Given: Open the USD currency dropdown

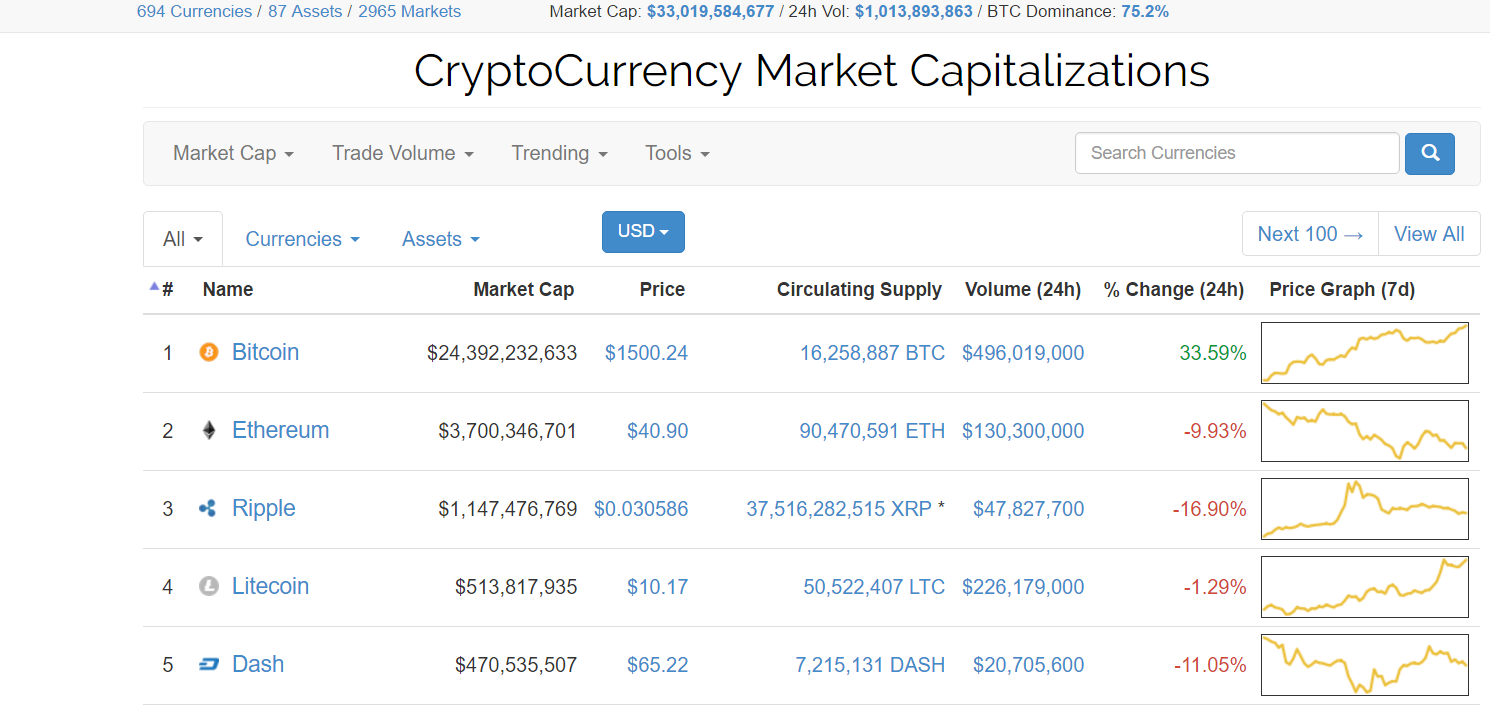Looking at the screenshot, I should pos(643,231).
